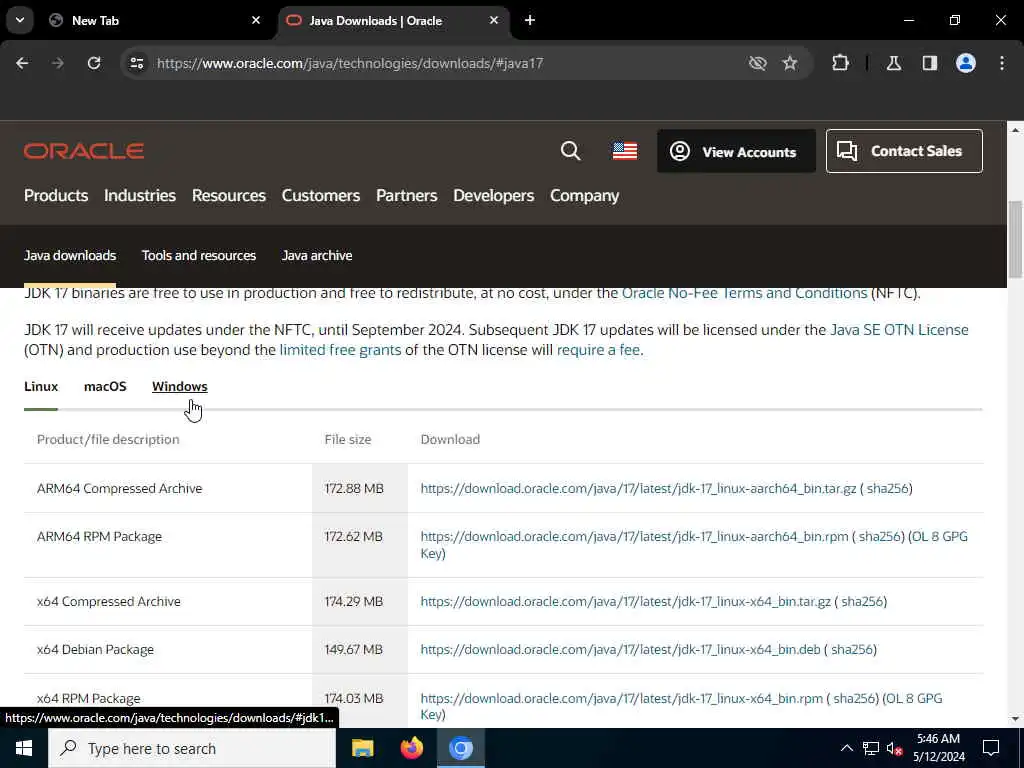Open sha256 link for ARM64 Compressed Archive
1024x768 pixels.
point(888,488)
